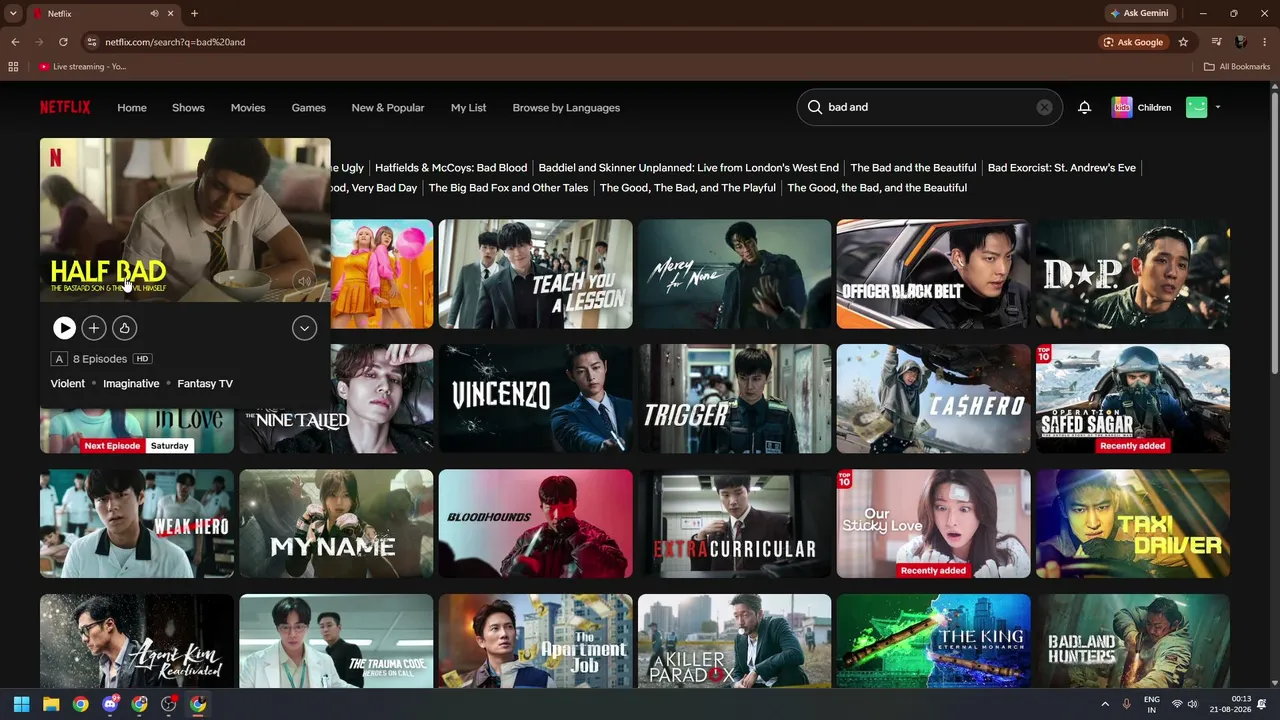Expand the tab search dropdown
The height and width of the screenshot is (720, 1280).
[13, 14]
